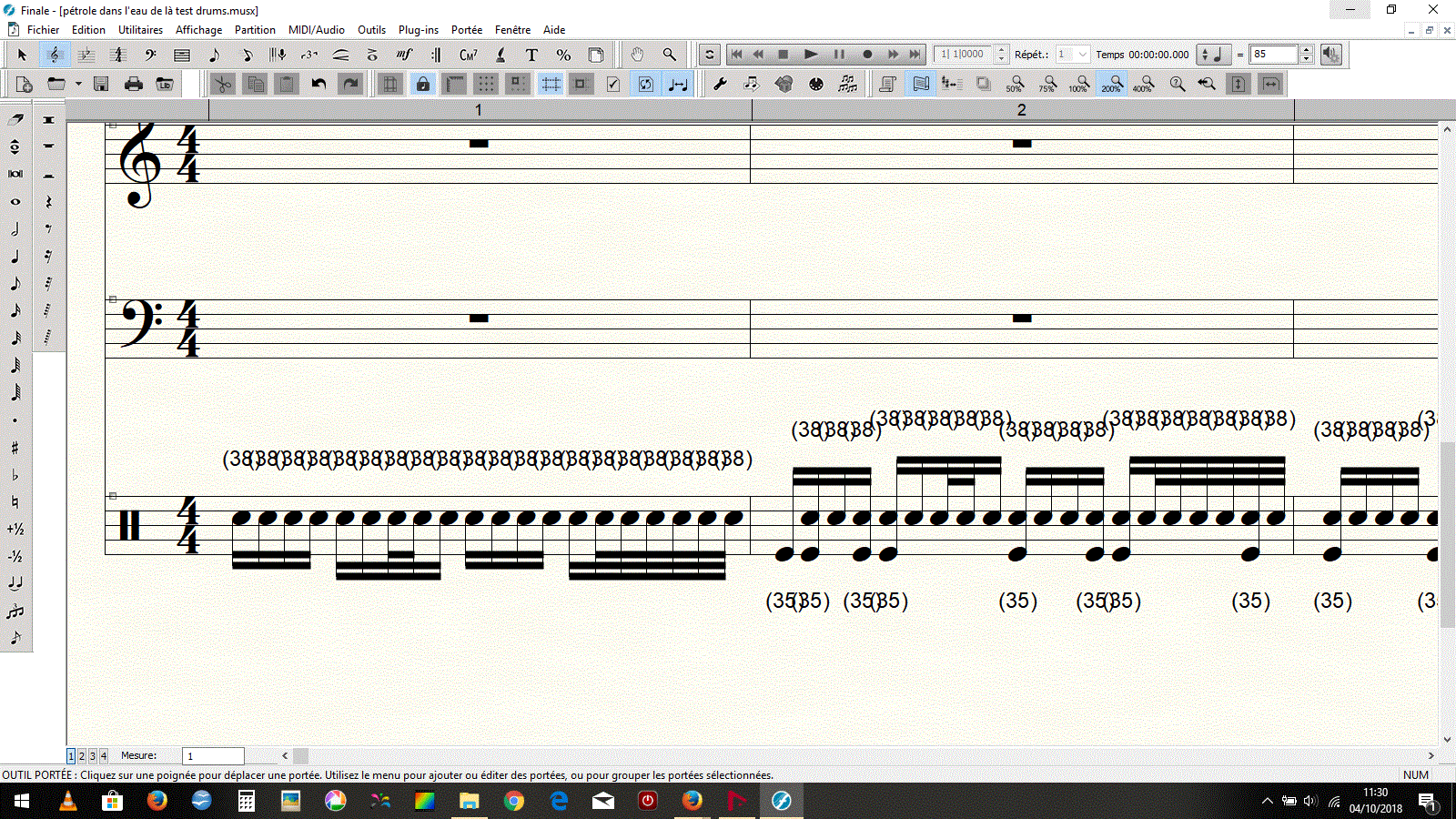1456x819 pixels.
Task: Open the Plug-ins menu
Action: 418,30
